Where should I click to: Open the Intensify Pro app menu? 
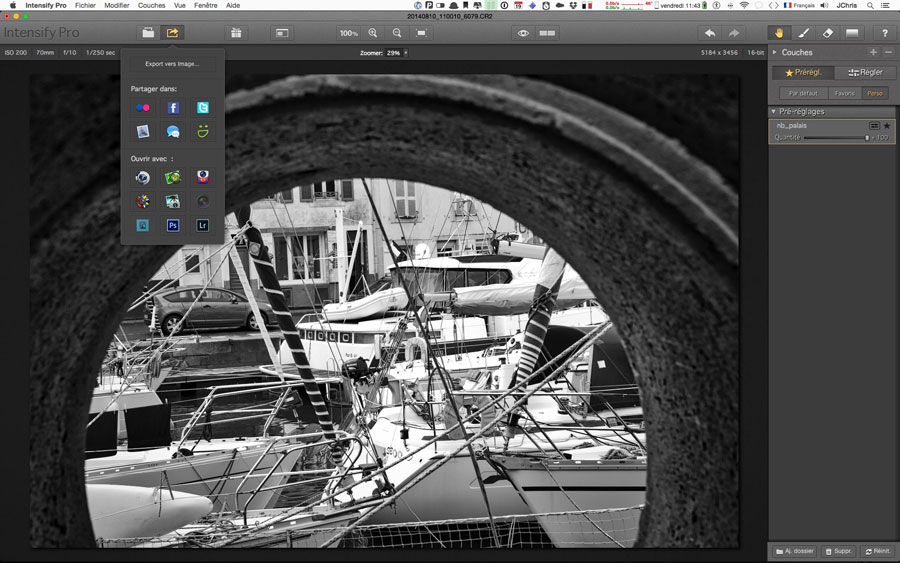pyautogui.click(x=46, y=5)
